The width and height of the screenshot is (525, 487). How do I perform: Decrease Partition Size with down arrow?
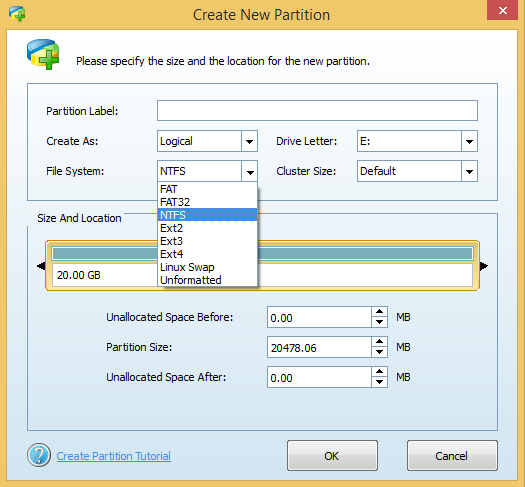coord(379,352)
